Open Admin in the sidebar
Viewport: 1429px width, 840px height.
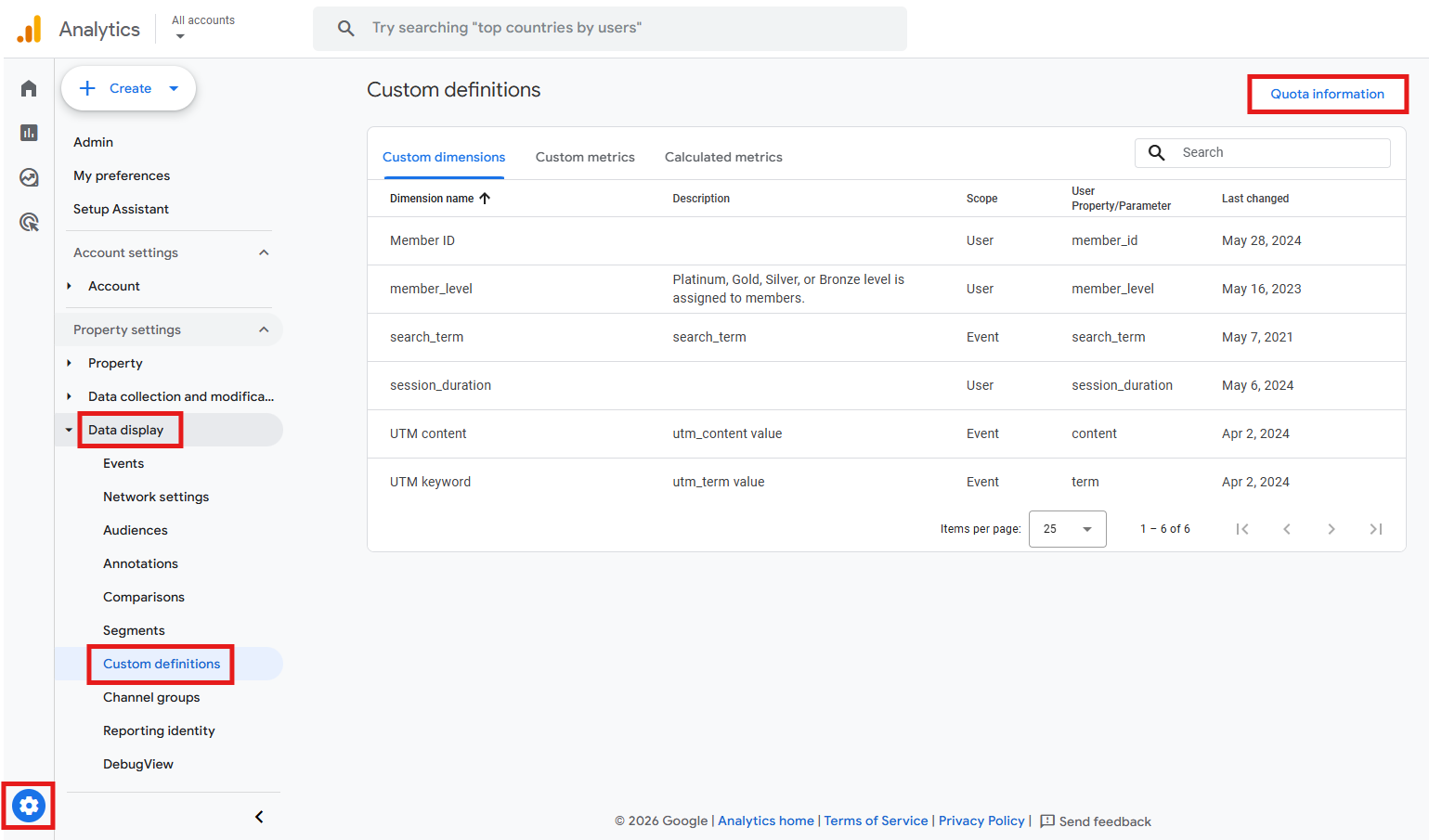(94, 142)
